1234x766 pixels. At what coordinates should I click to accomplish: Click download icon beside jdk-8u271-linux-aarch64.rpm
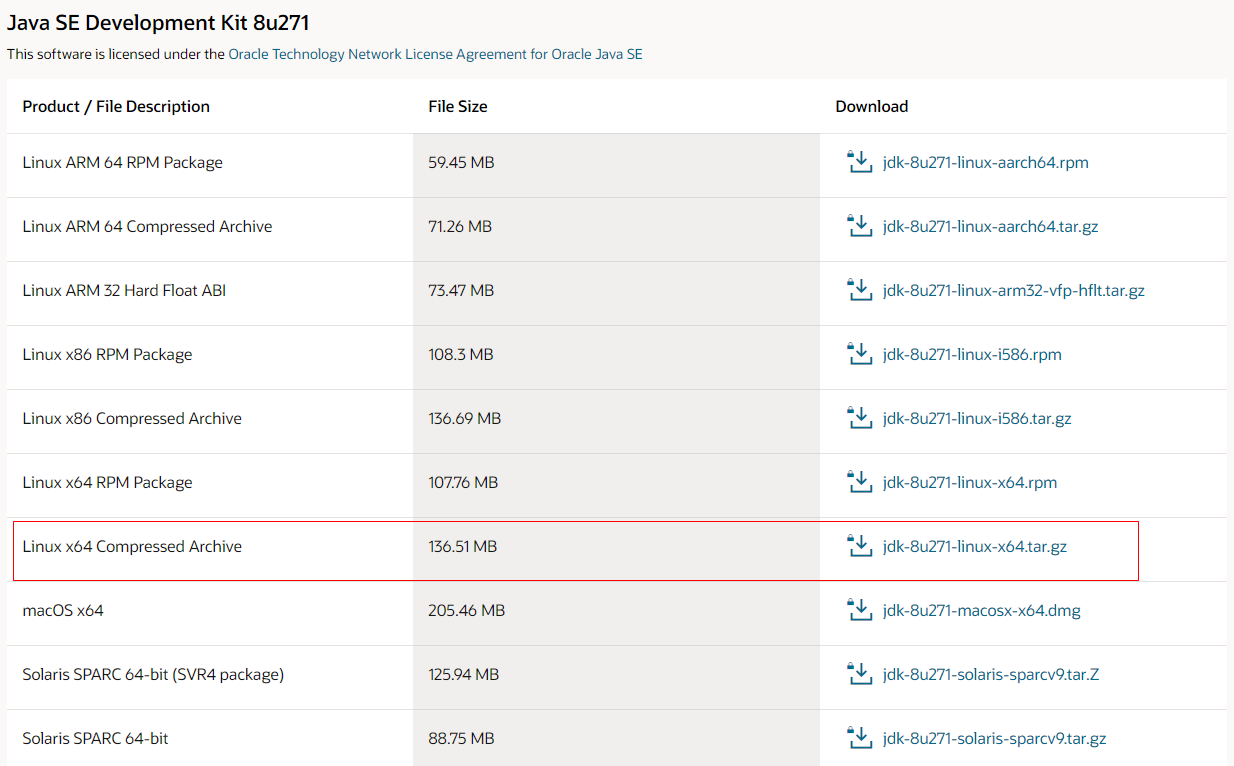tap(860, 162)
